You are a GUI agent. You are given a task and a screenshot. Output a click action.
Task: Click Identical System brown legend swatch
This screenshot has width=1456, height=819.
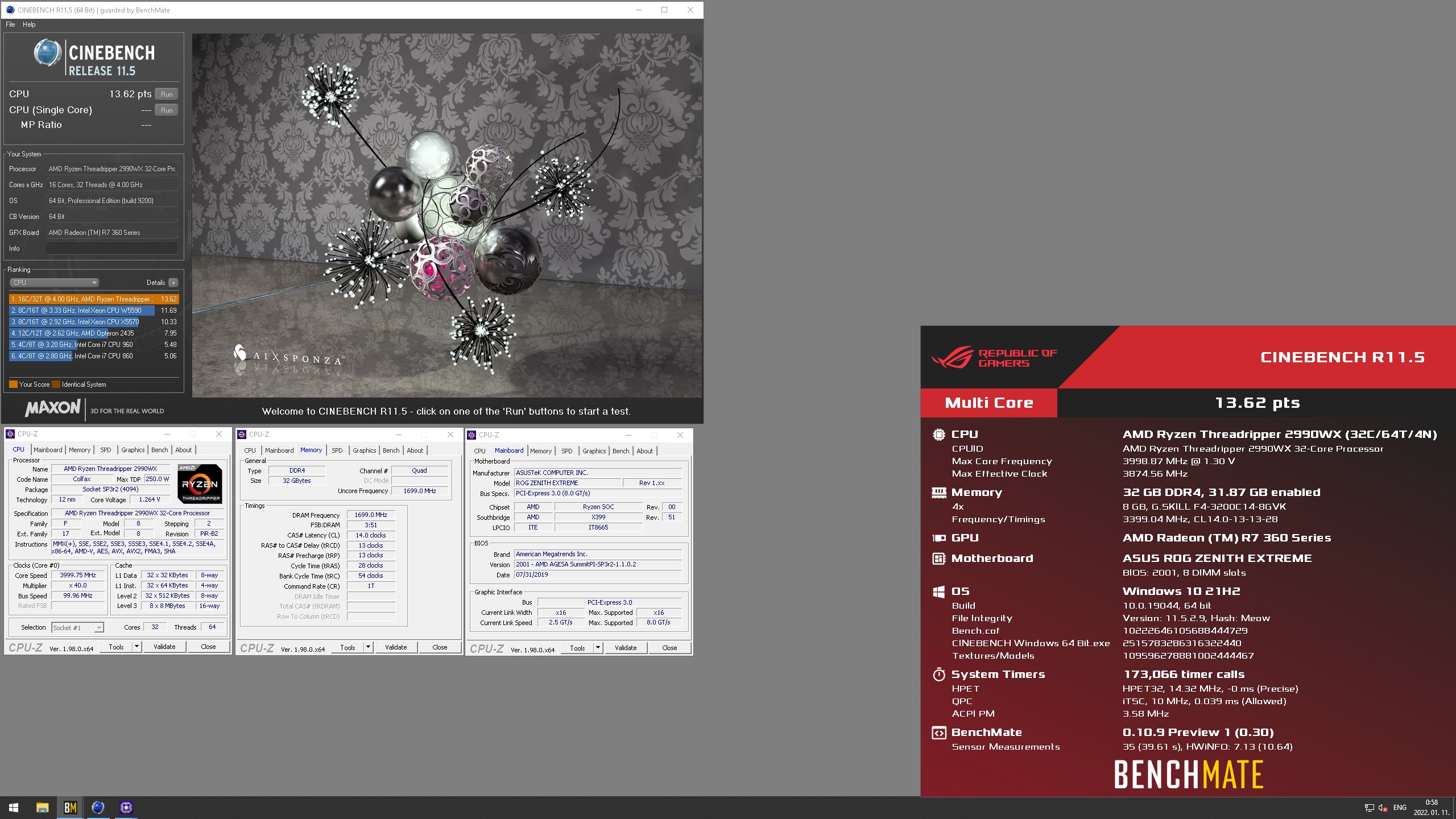click(x=56, y=384)
